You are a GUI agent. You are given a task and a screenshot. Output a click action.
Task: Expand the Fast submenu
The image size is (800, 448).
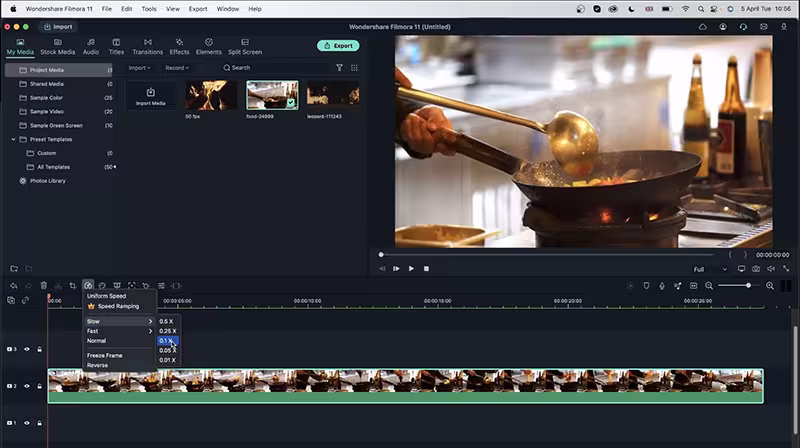click(x=119, y=331)
